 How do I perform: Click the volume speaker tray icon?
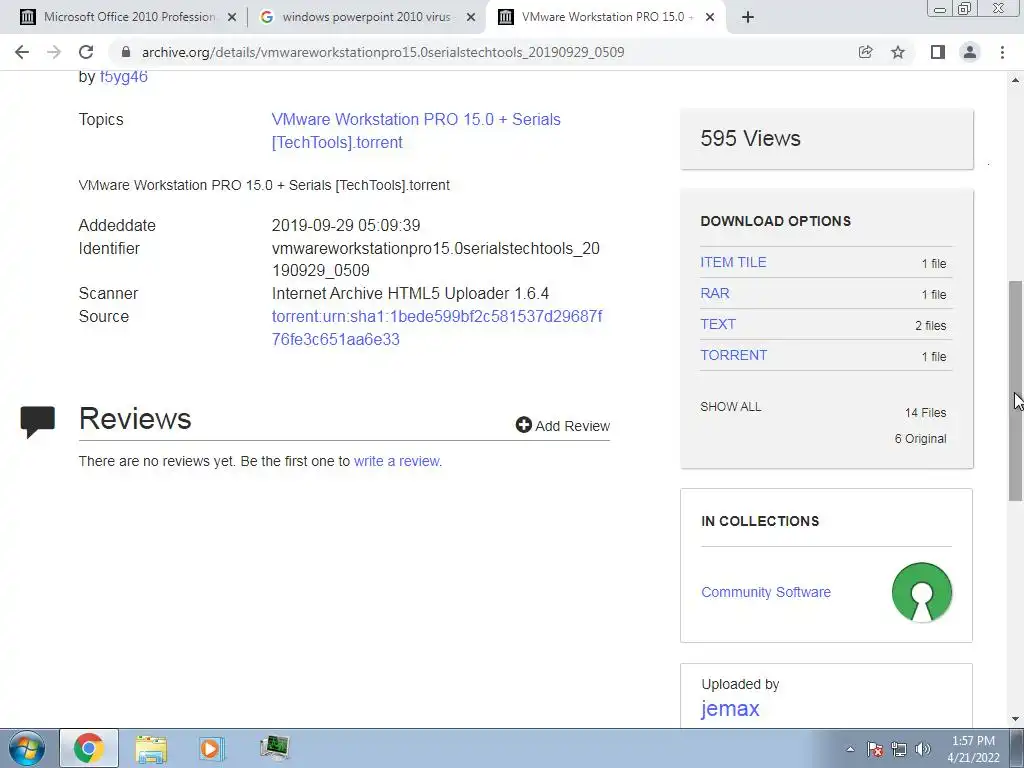click(923, 749)
